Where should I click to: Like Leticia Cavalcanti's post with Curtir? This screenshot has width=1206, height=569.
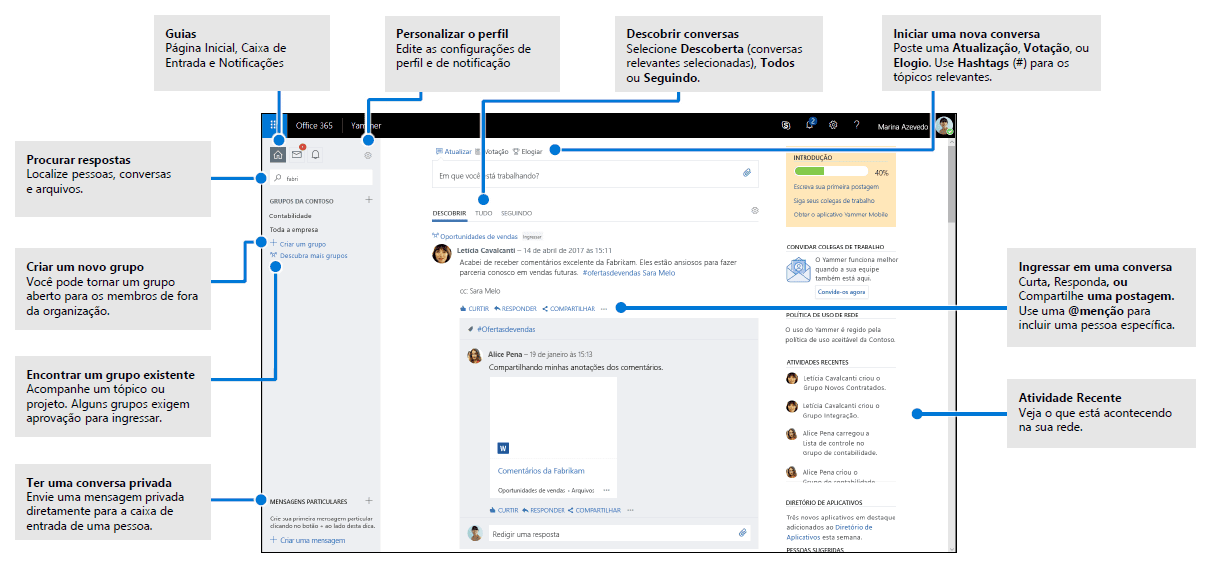(475, 309)
